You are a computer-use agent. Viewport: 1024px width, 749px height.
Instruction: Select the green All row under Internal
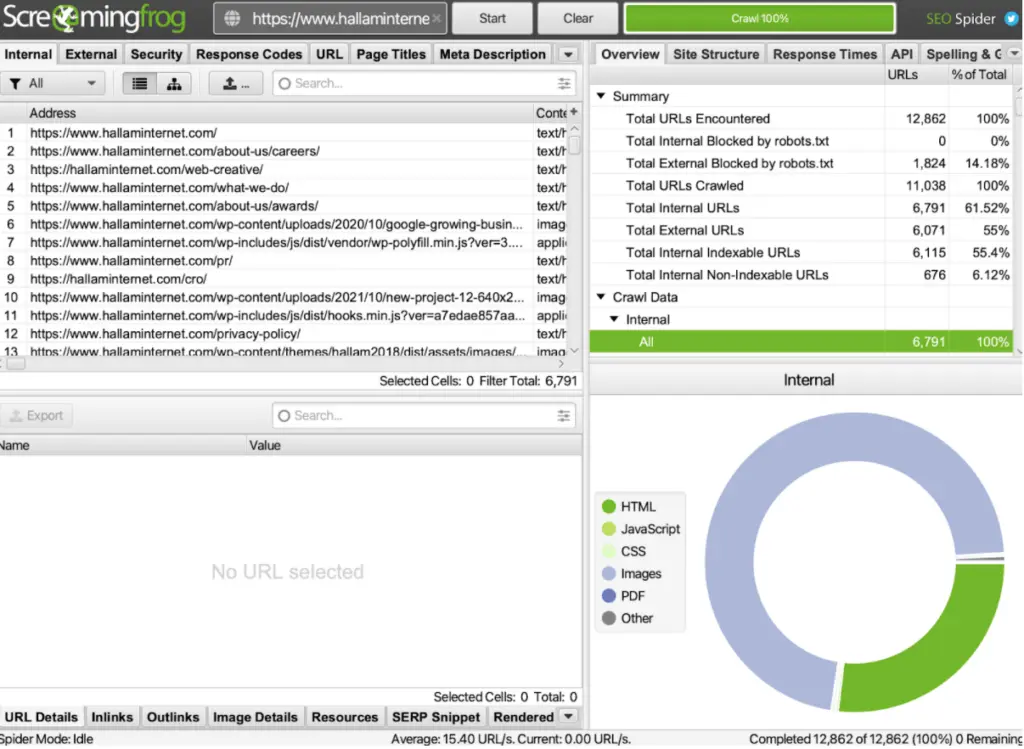click(x=801, y=342)
